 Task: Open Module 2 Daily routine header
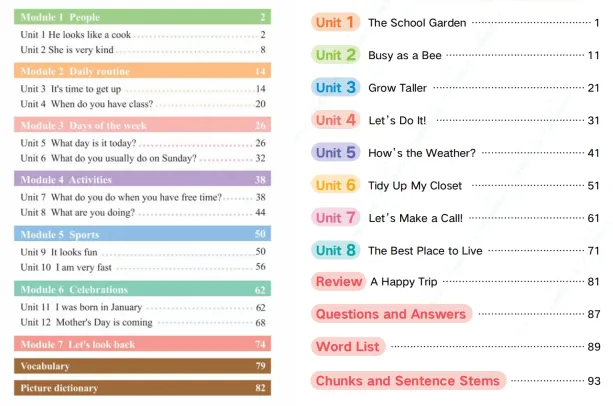point(142,71)
